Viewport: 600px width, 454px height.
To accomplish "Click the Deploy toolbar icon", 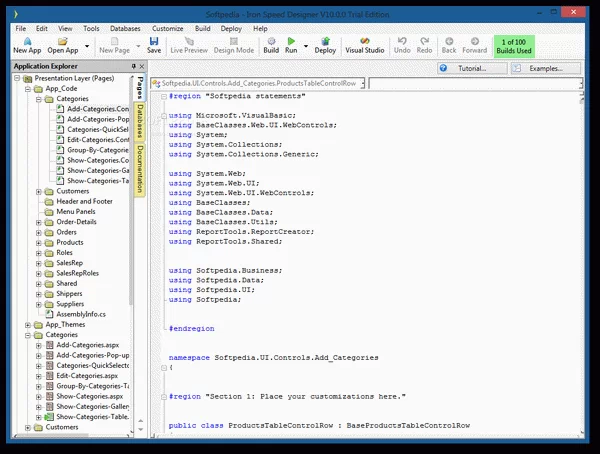I will [325, 45].
